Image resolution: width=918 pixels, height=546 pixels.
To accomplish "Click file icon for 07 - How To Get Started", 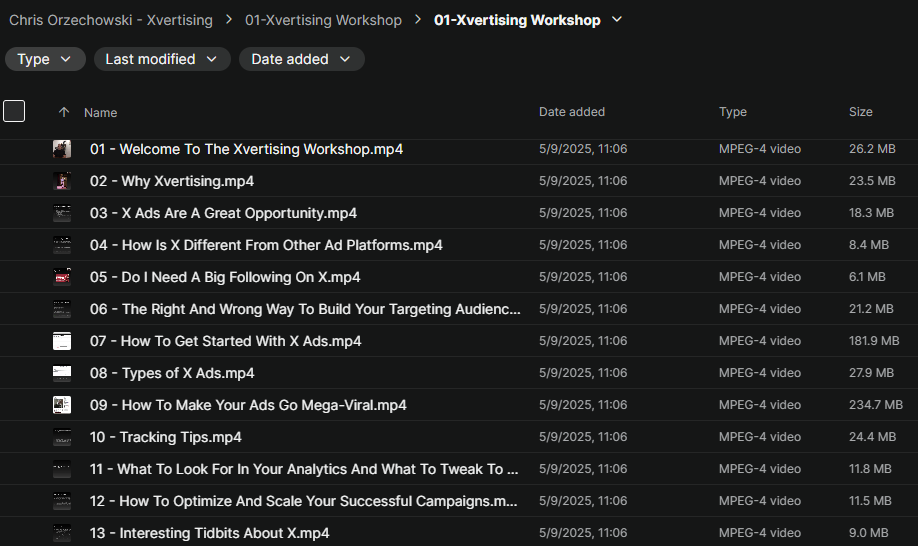I will [x=62, y=341].
